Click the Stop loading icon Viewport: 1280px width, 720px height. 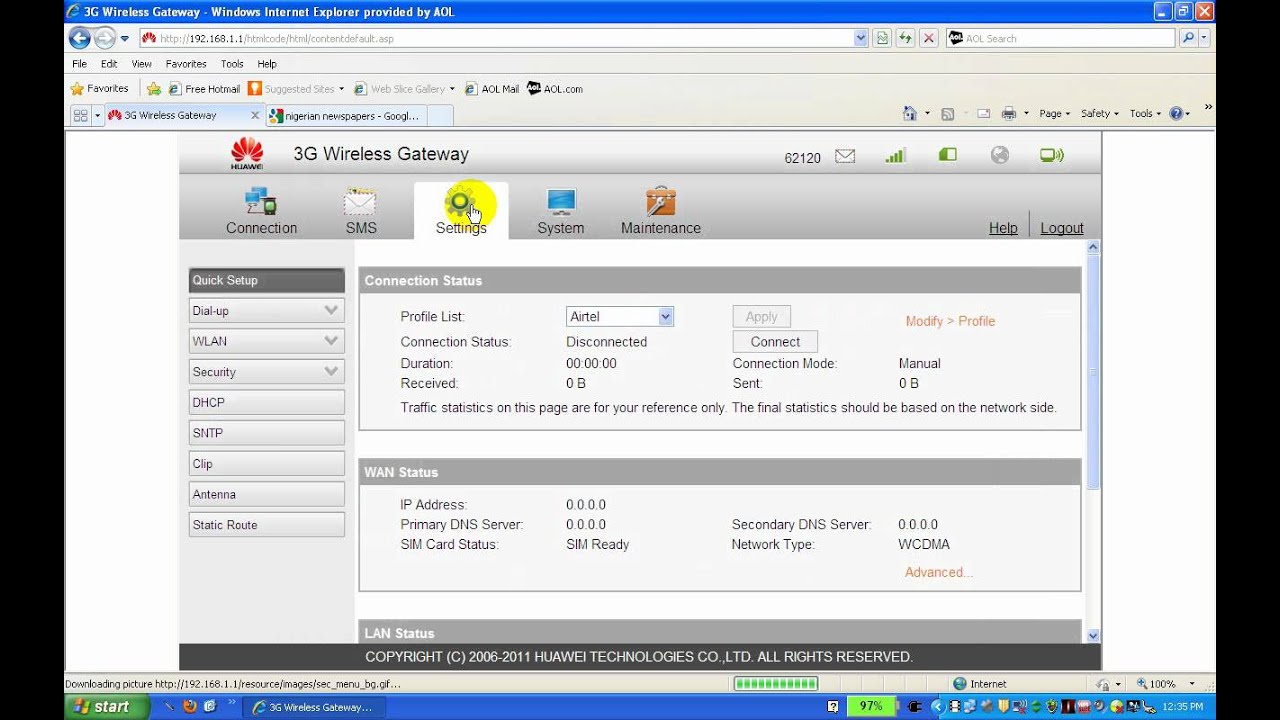(x=929, y=38)
